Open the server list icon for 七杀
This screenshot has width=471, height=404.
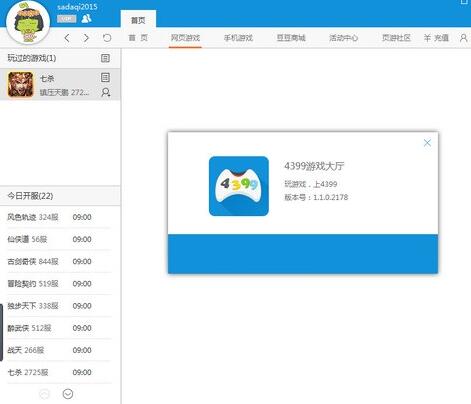coord(105,78)
